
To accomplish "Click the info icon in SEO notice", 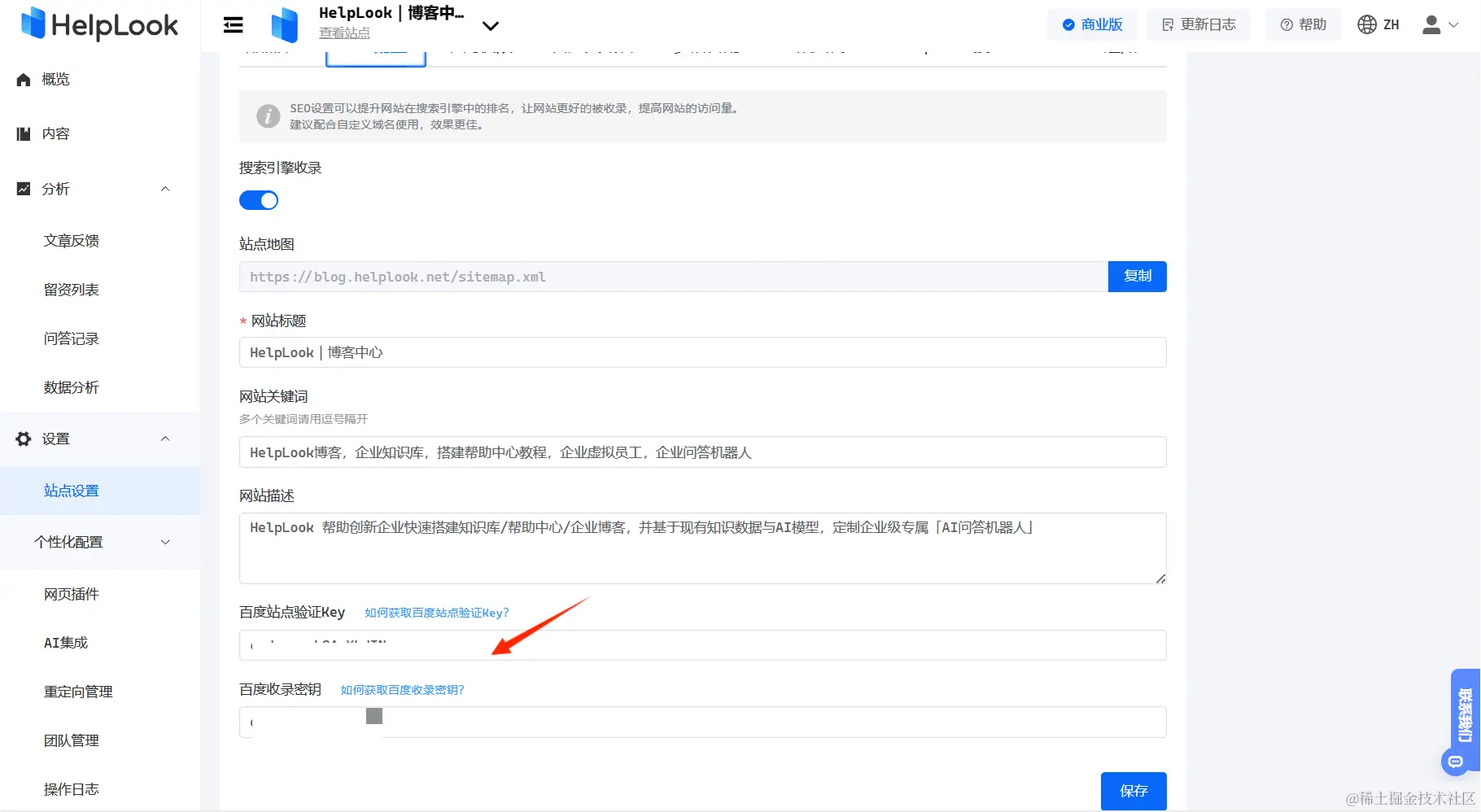I will [269, 116].
